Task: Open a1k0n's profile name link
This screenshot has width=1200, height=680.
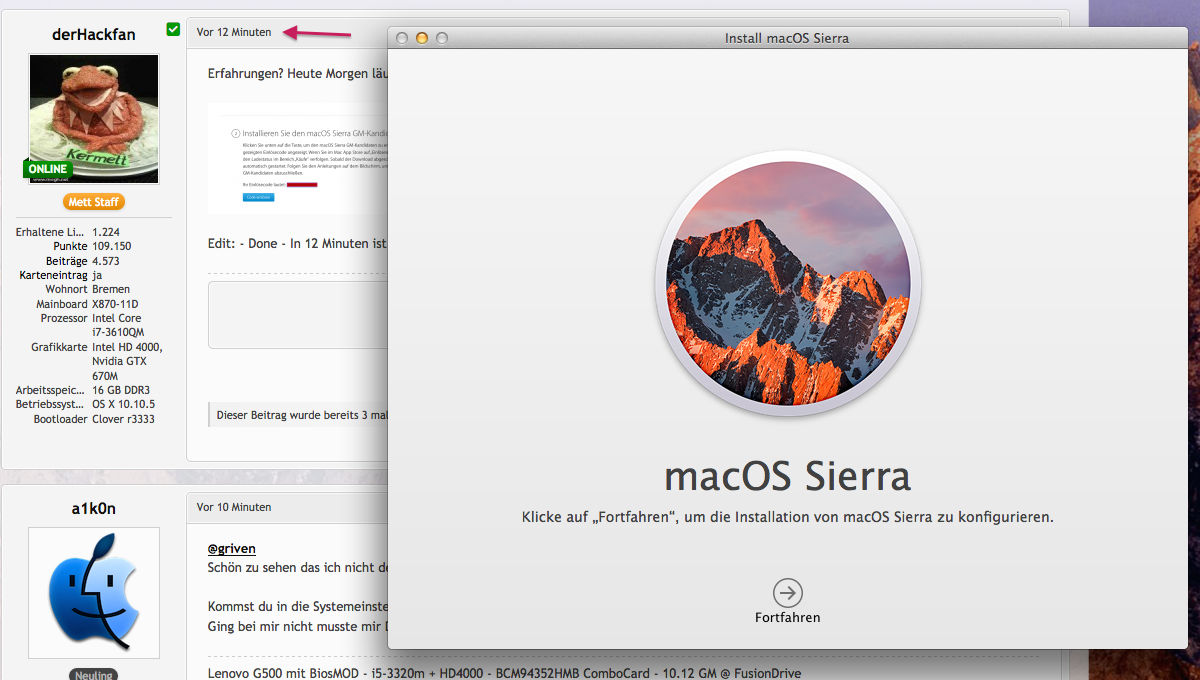Action: 93,508
